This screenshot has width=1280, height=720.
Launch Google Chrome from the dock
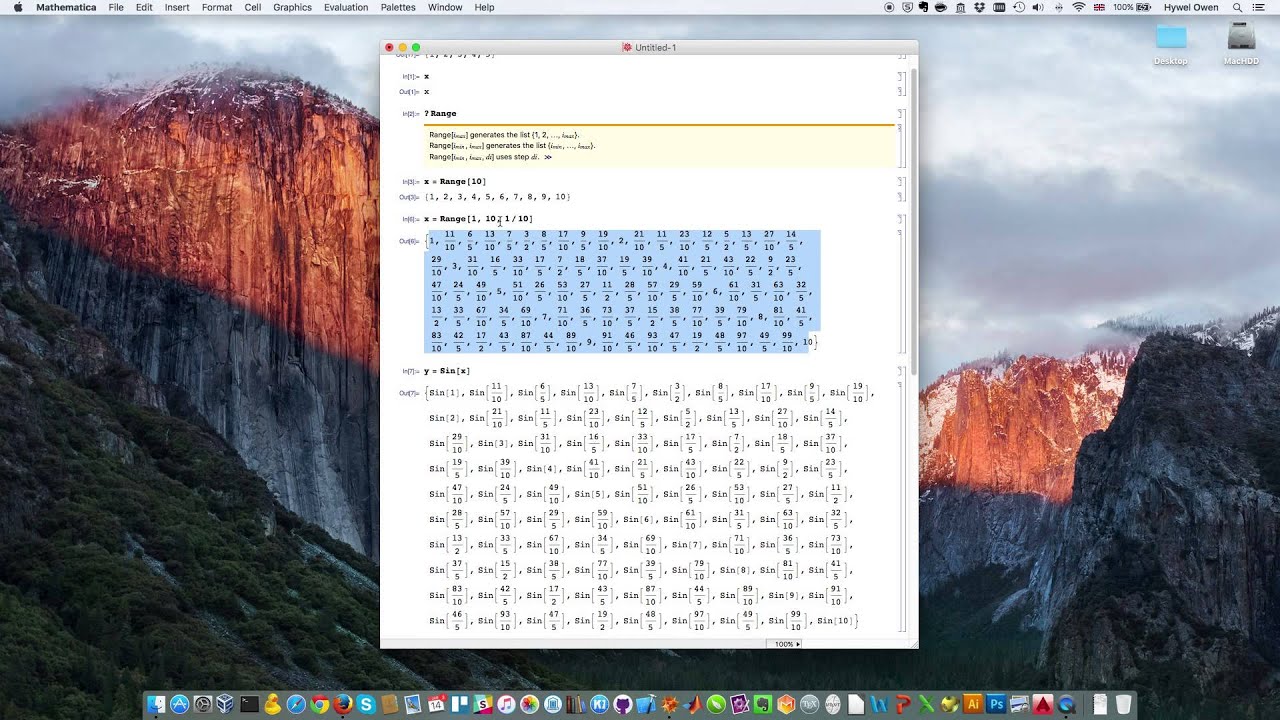click(x=320, y=705)
